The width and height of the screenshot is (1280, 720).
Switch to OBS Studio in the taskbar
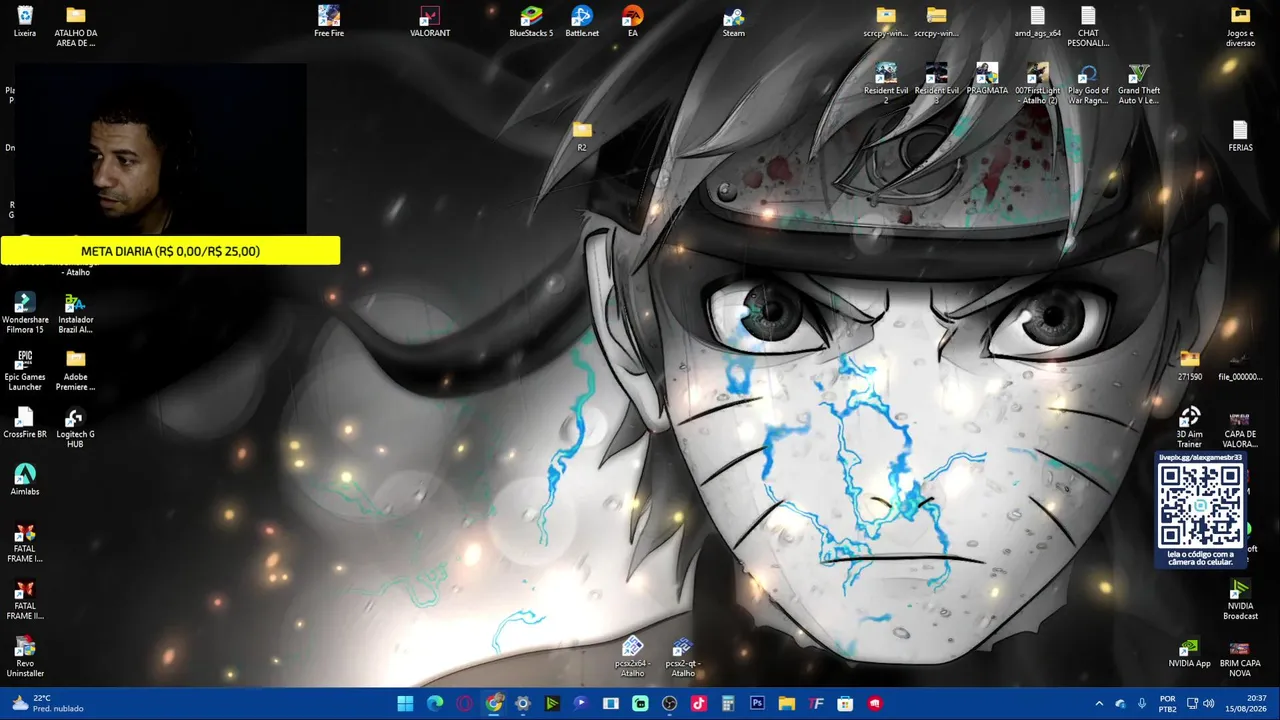point(669,704)
